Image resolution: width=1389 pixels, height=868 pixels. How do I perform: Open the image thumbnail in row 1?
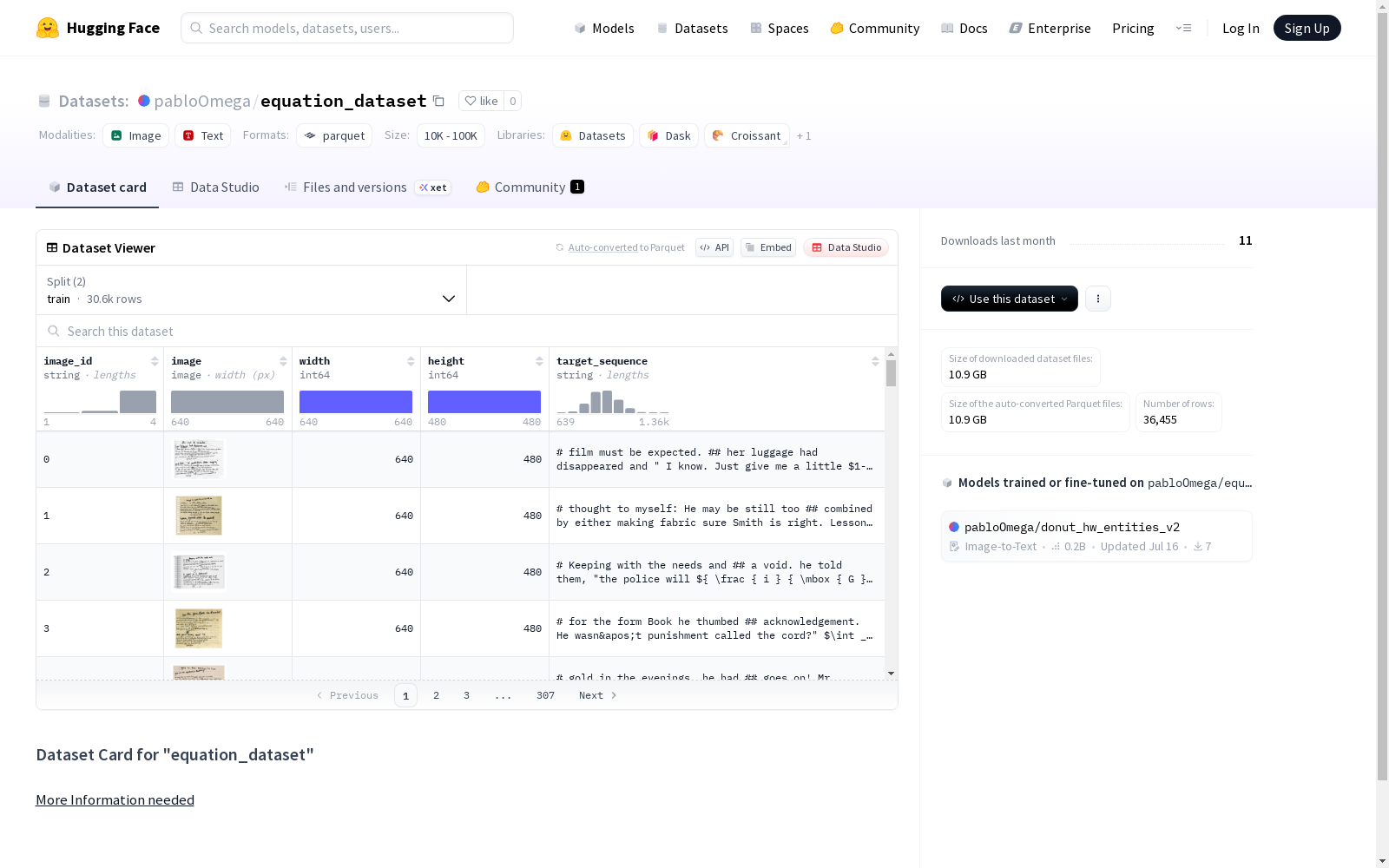tap(199, 516)
